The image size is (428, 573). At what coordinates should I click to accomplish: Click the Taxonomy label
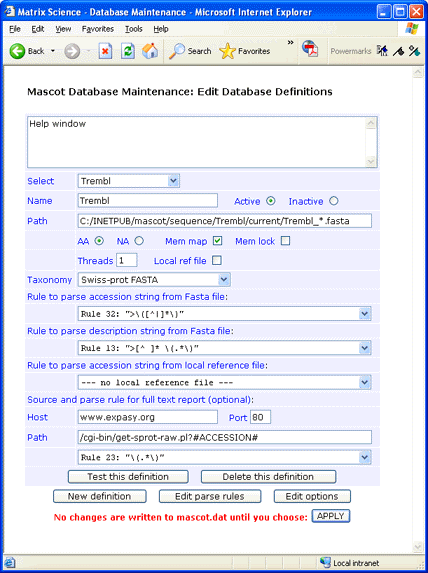[49, 280]
